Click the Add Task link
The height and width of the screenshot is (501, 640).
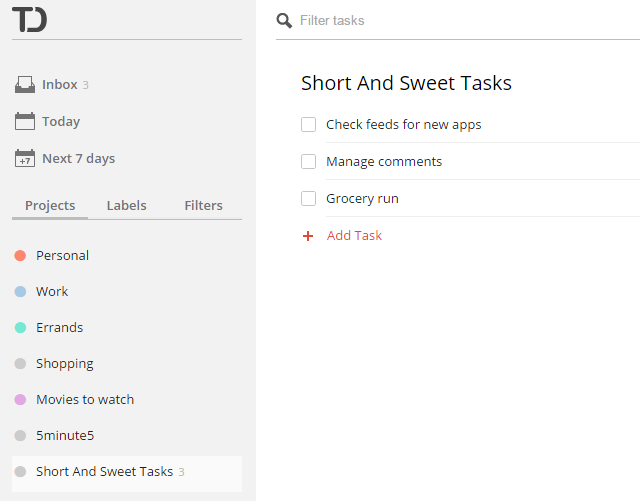(x=354, y=236)
